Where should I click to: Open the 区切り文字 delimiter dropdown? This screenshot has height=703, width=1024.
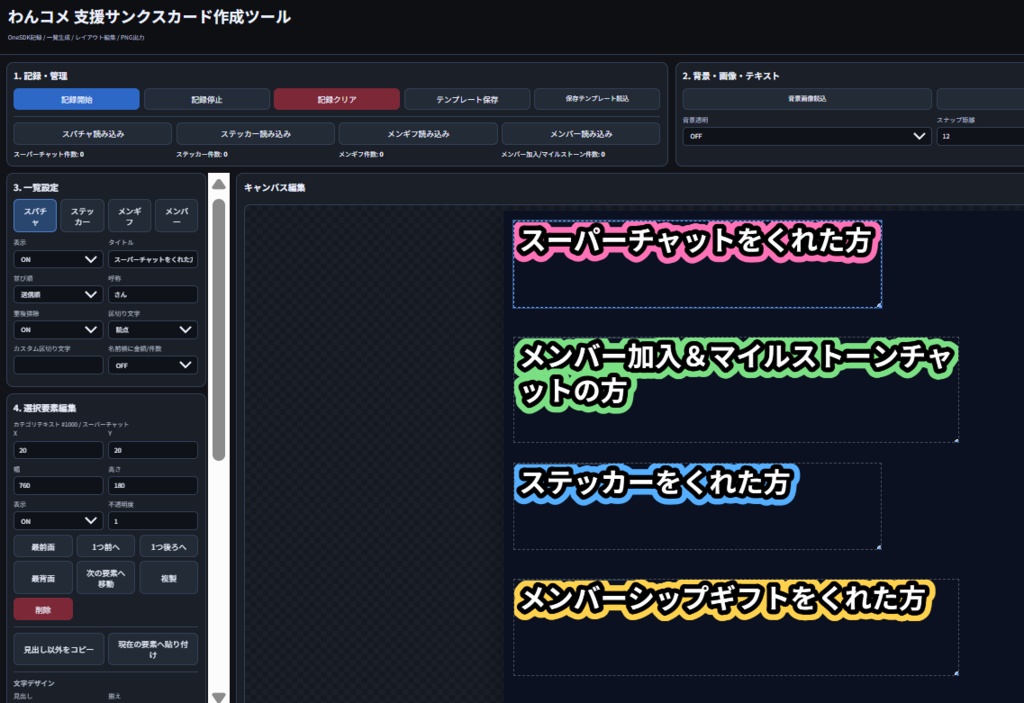[153, 330]
